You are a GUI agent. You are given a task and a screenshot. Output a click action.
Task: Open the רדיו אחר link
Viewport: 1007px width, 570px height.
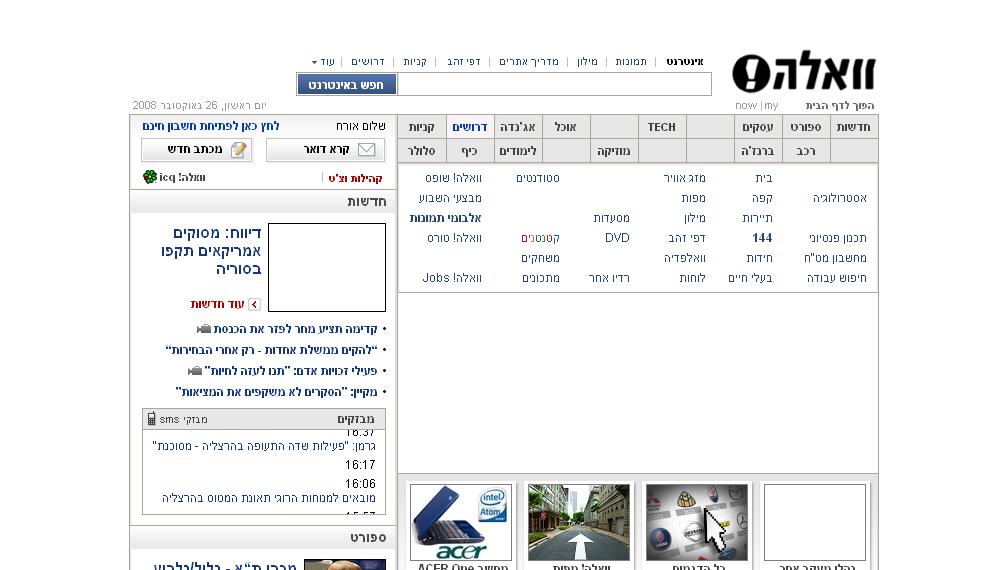pos(609,278)
